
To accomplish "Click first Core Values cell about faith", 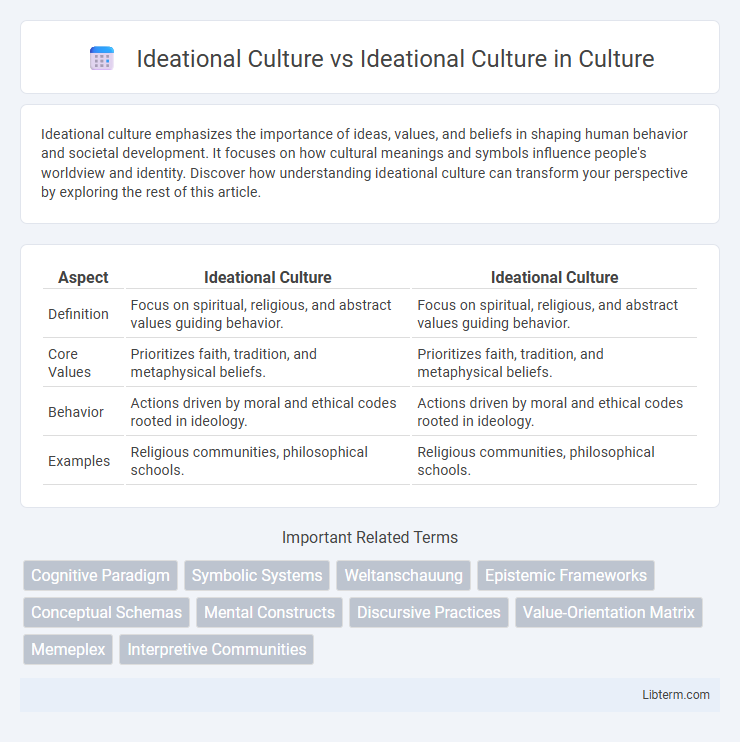I will click(x=268, y=363).
